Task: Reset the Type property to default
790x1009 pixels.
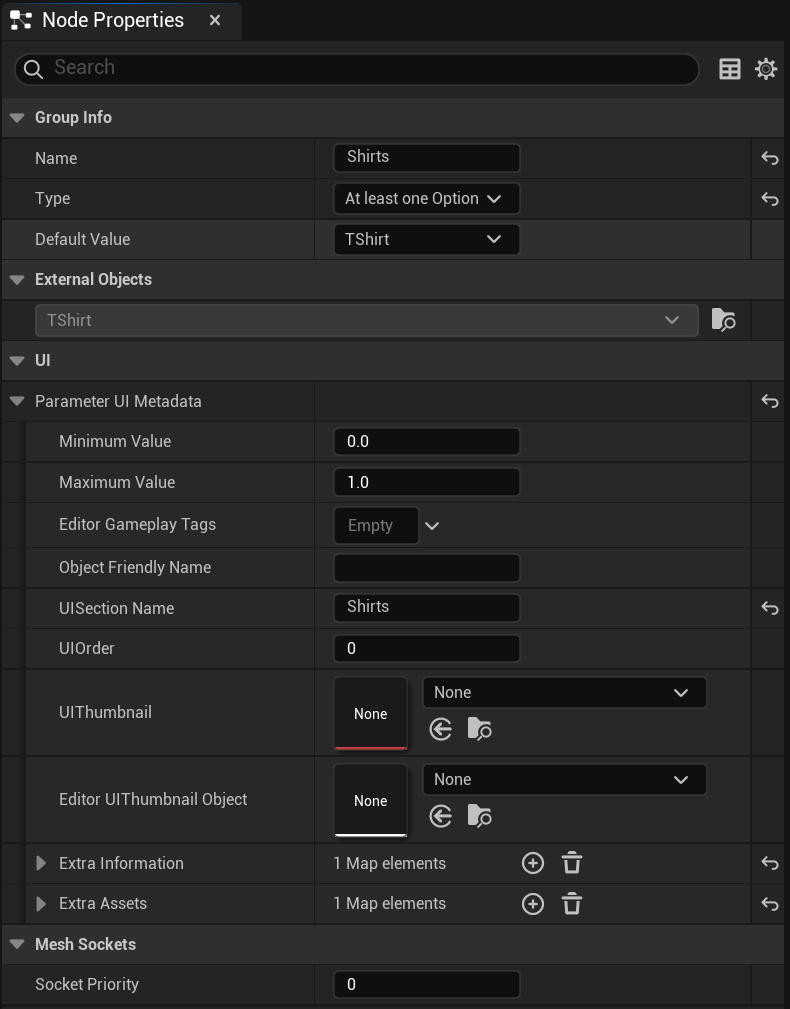Action: click(x=770, y=199)
